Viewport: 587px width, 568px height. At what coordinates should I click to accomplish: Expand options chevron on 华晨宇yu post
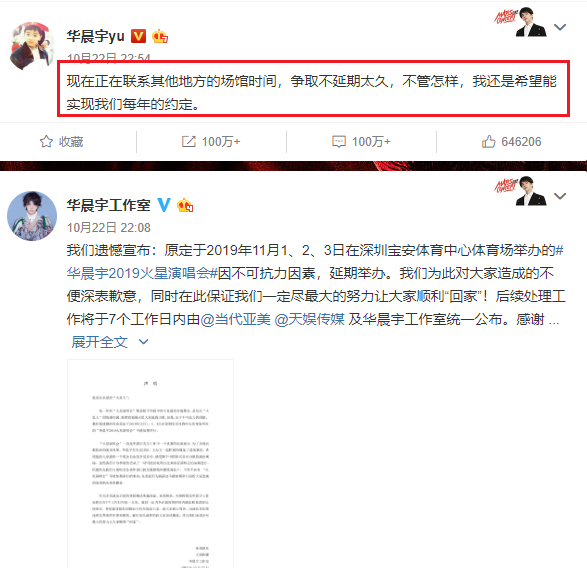pos(560,27)
